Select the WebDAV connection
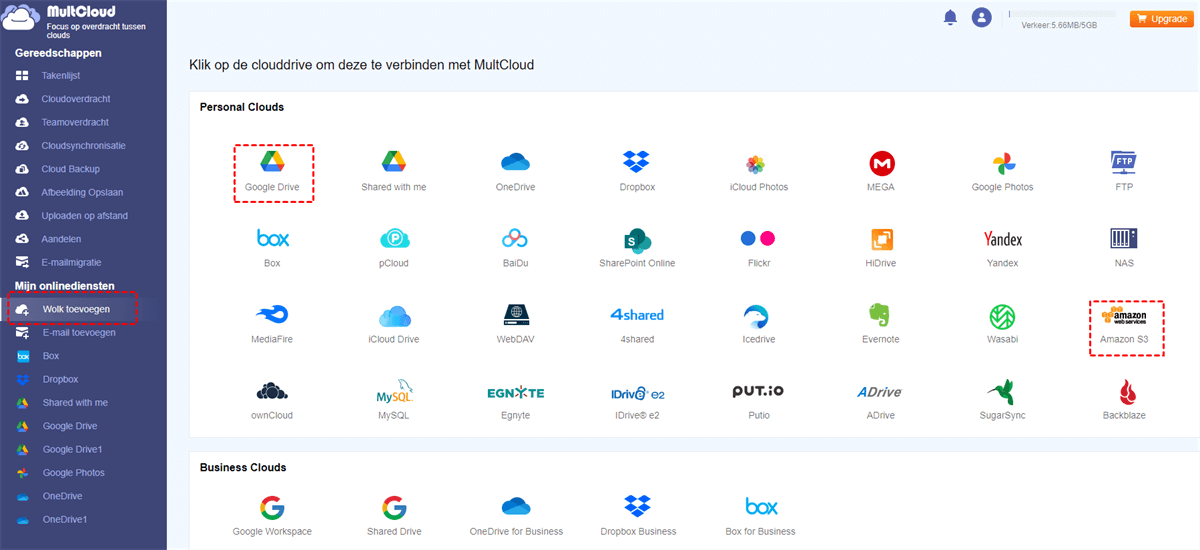This screenshot has width=1200, height=550. [516, 325]
